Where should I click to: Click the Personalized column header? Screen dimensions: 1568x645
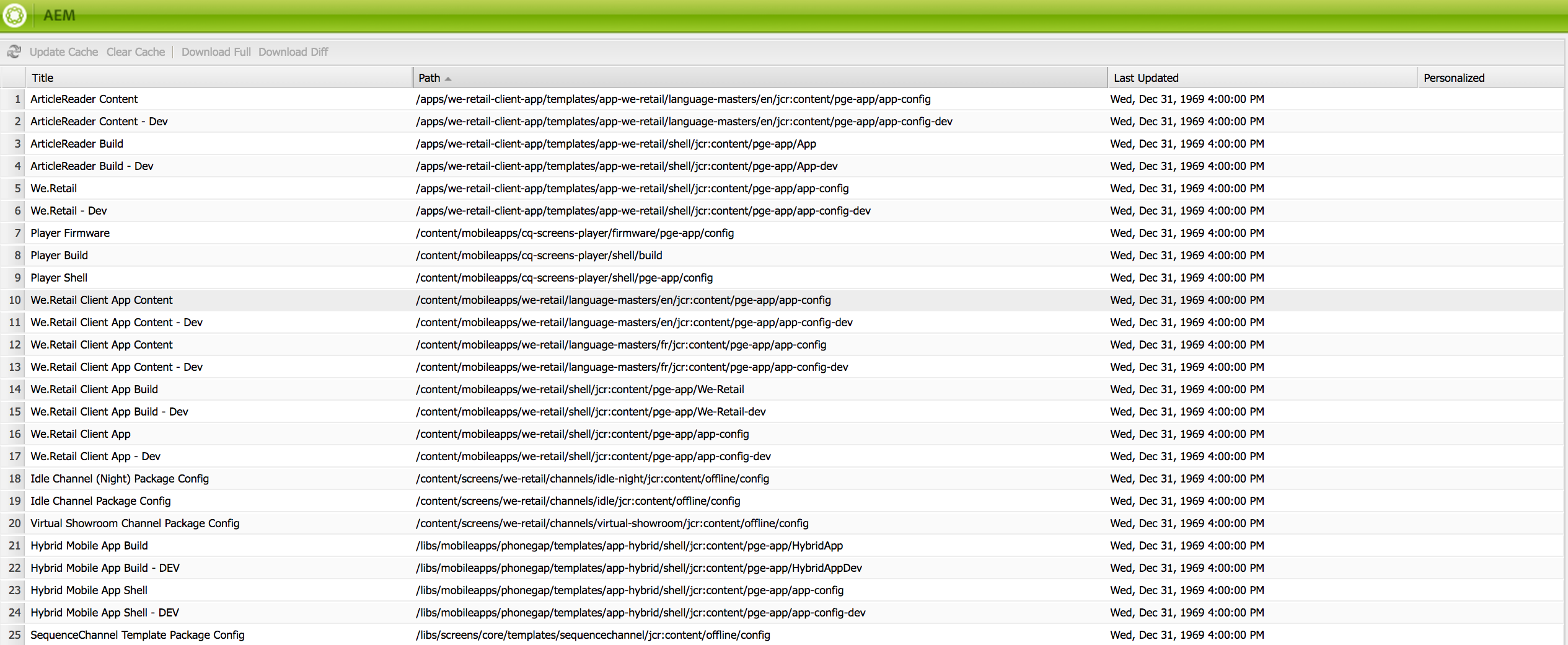[x=1491, y=78]
